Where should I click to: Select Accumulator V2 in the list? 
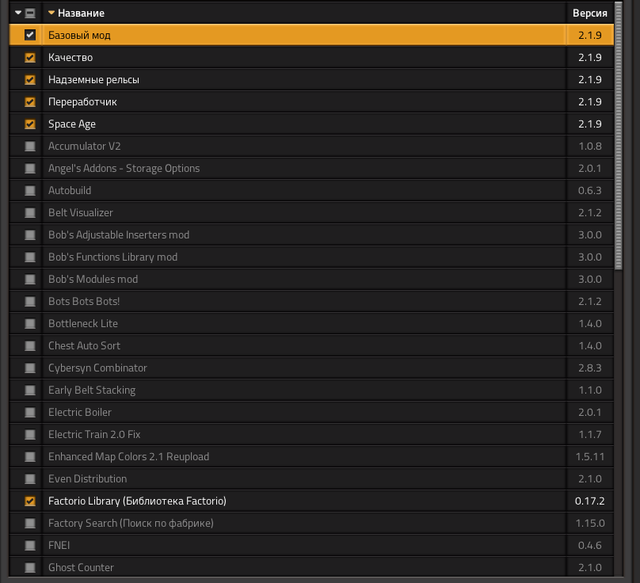point(84,146)
